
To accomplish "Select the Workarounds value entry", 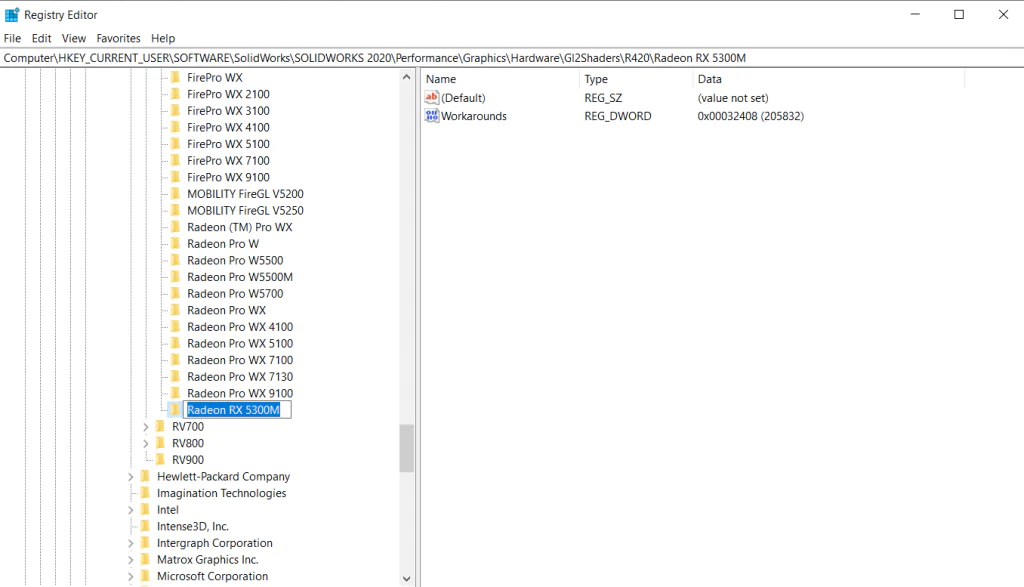I will 473,116.
